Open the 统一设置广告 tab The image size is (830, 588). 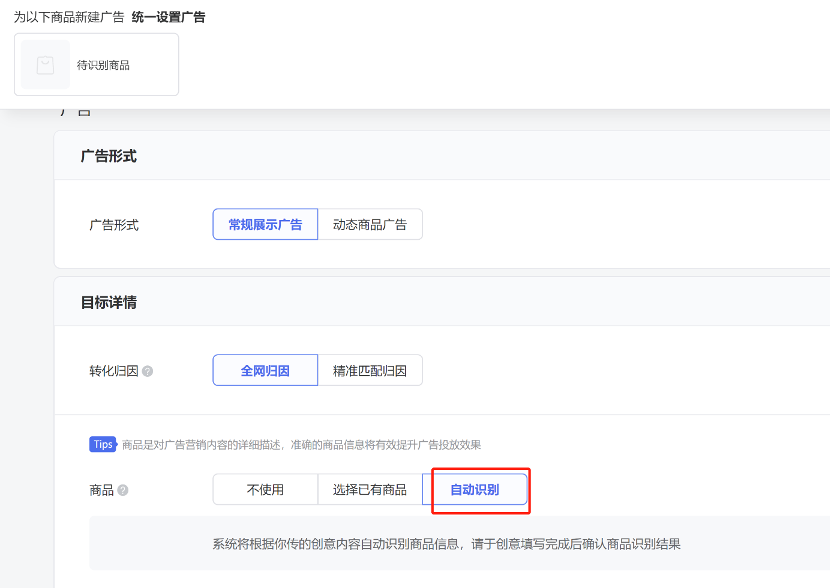pyautogui.click(x=168, y=17)
